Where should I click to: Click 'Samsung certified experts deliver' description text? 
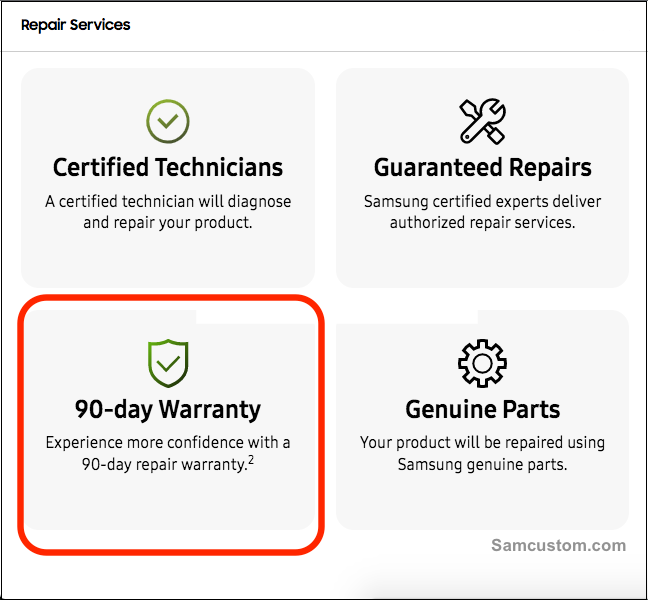(x=482, y=202)
